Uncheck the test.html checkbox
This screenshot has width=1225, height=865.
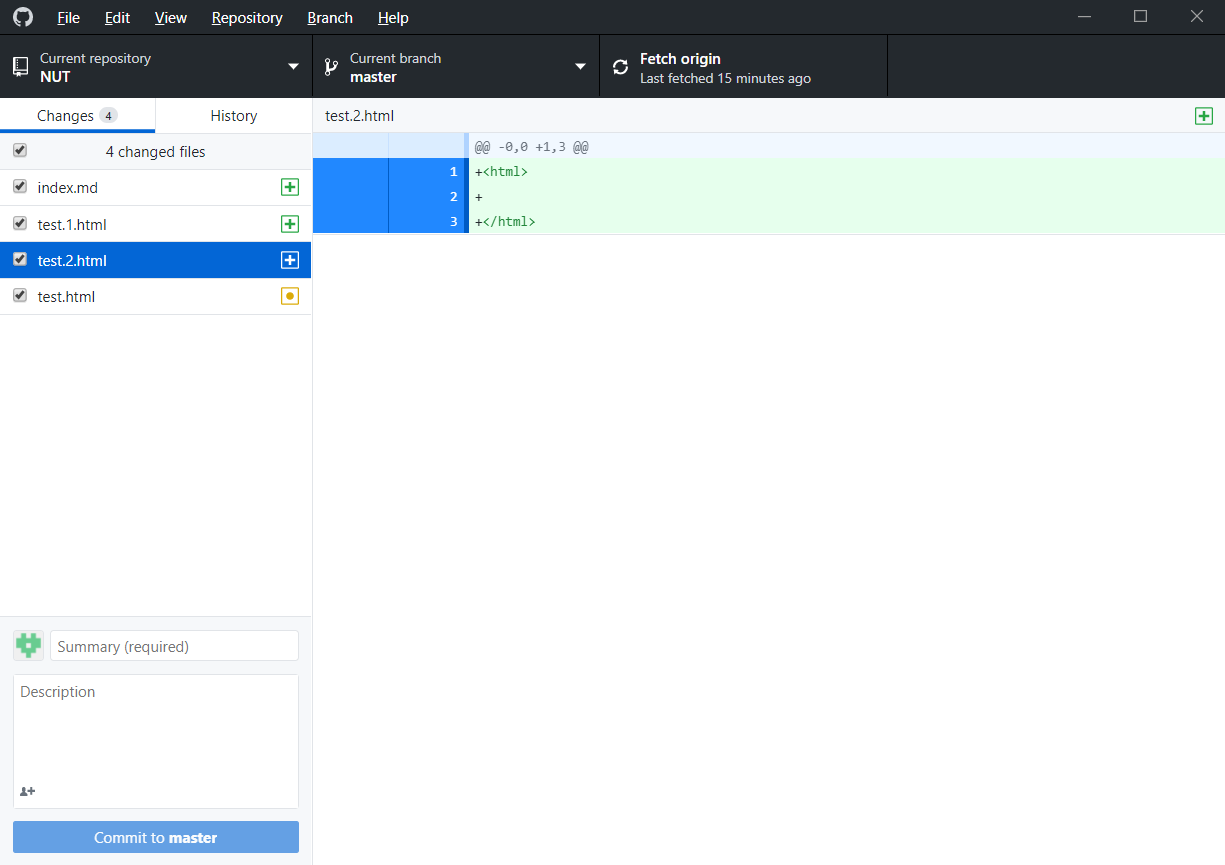(x=20, y=295)
